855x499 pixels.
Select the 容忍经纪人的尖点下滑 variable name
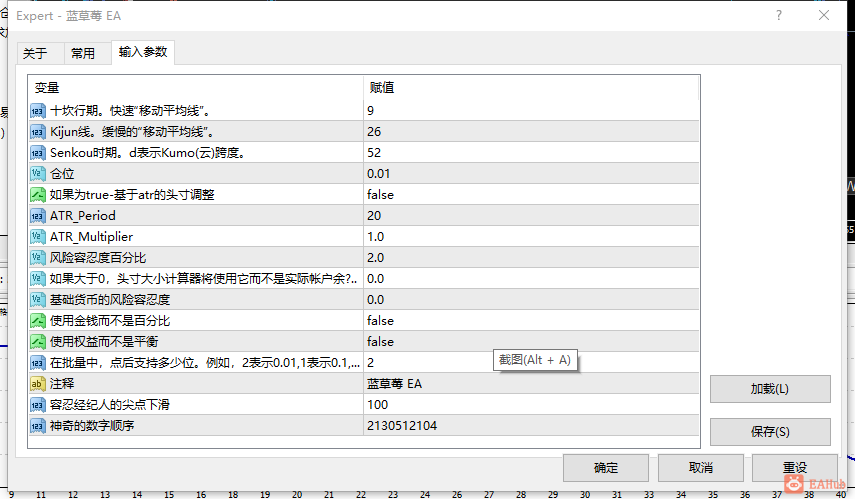click(110, 405)
